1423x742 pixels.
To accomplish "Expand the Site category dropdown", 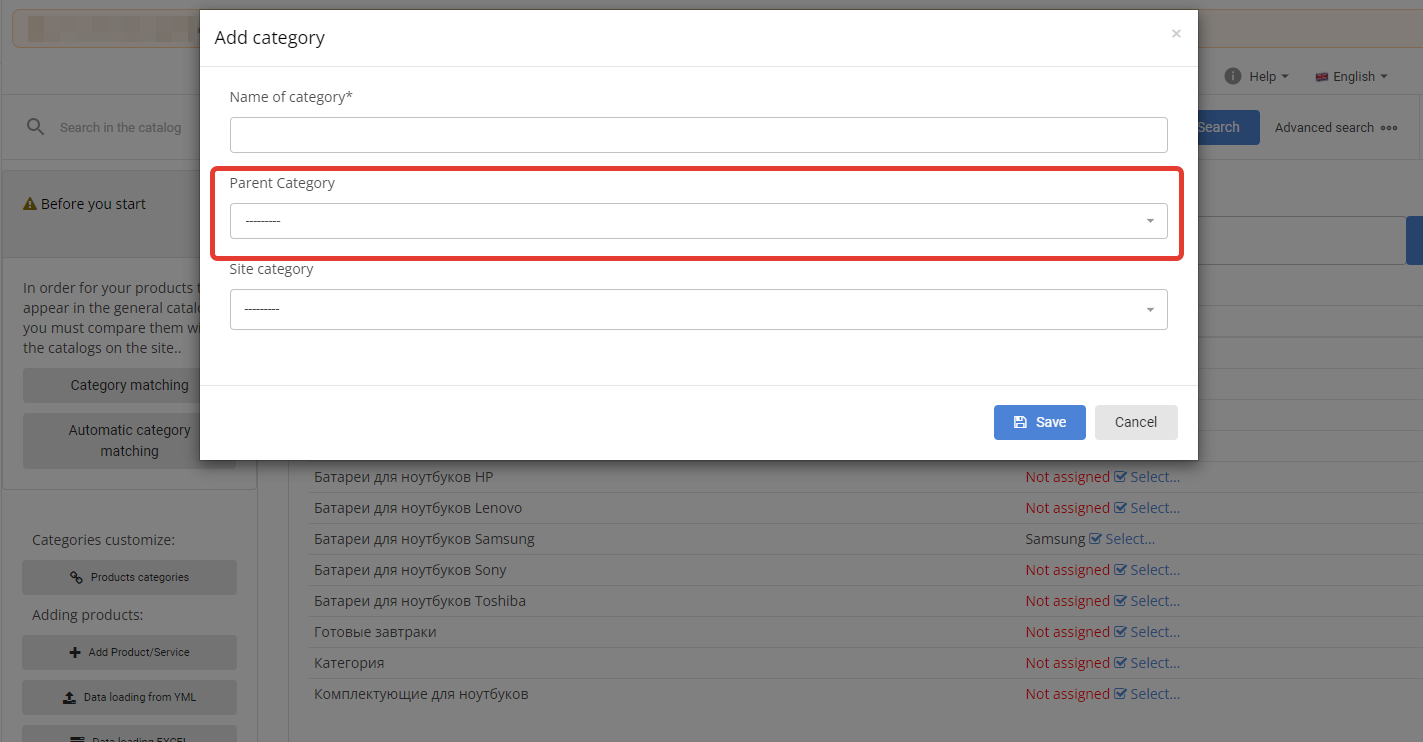I will click(x=698, y=310).
